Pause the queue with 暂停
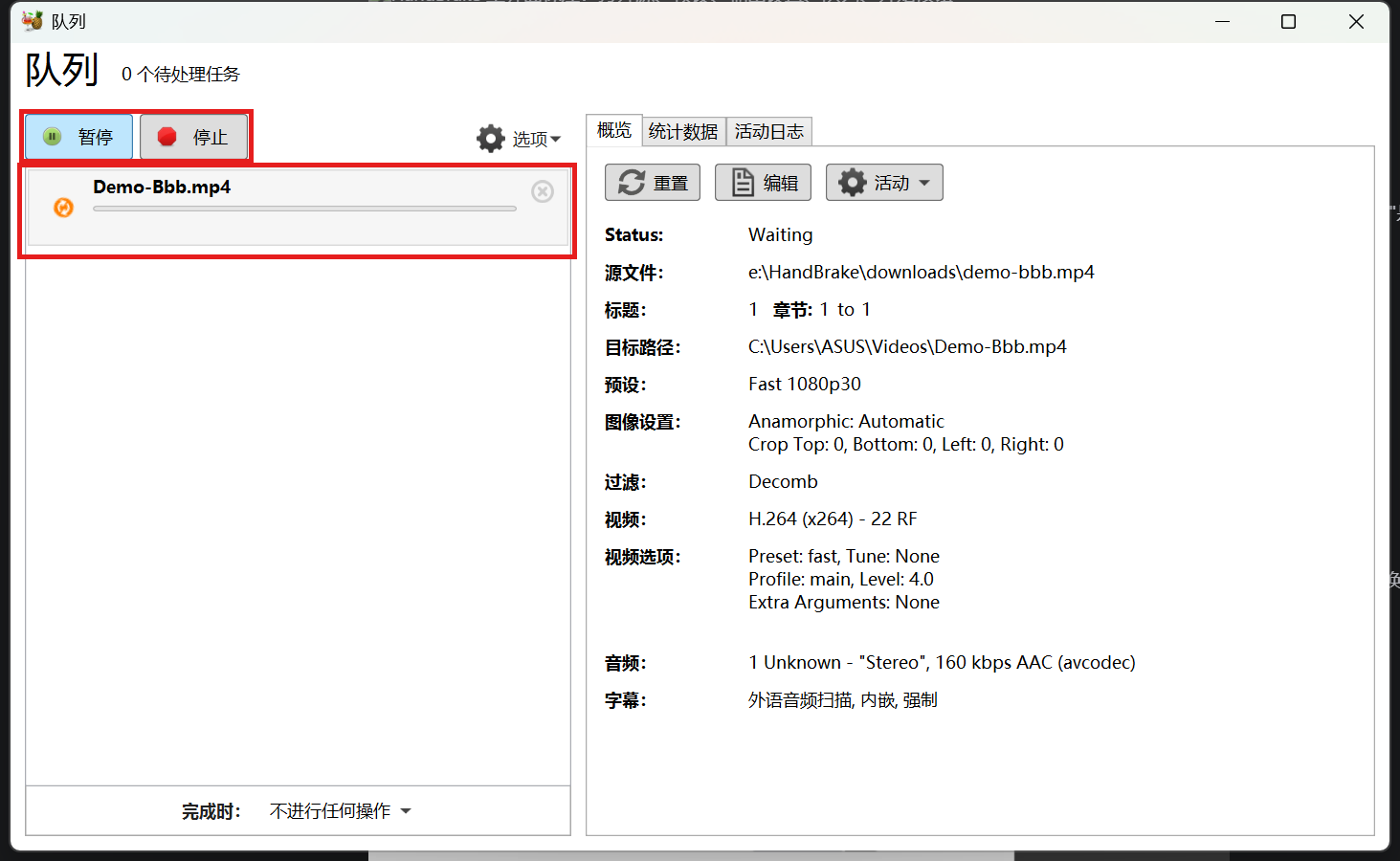The height and width of the screenshot is (861, 1400). [x=79, y=137]
